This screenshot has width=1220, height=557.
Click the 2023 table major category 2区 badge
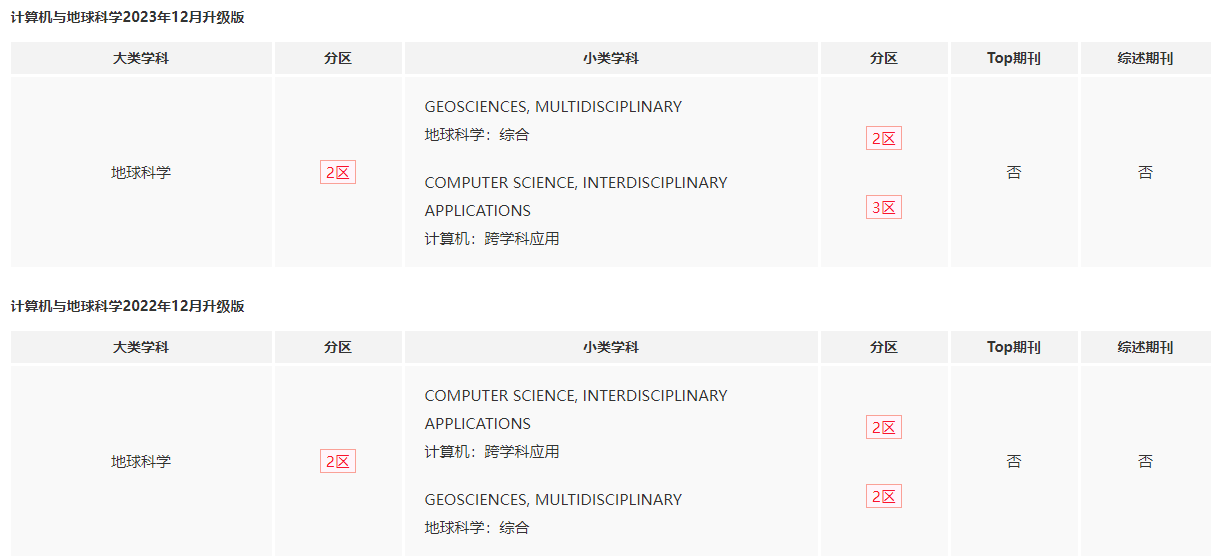tap(338, 172)
